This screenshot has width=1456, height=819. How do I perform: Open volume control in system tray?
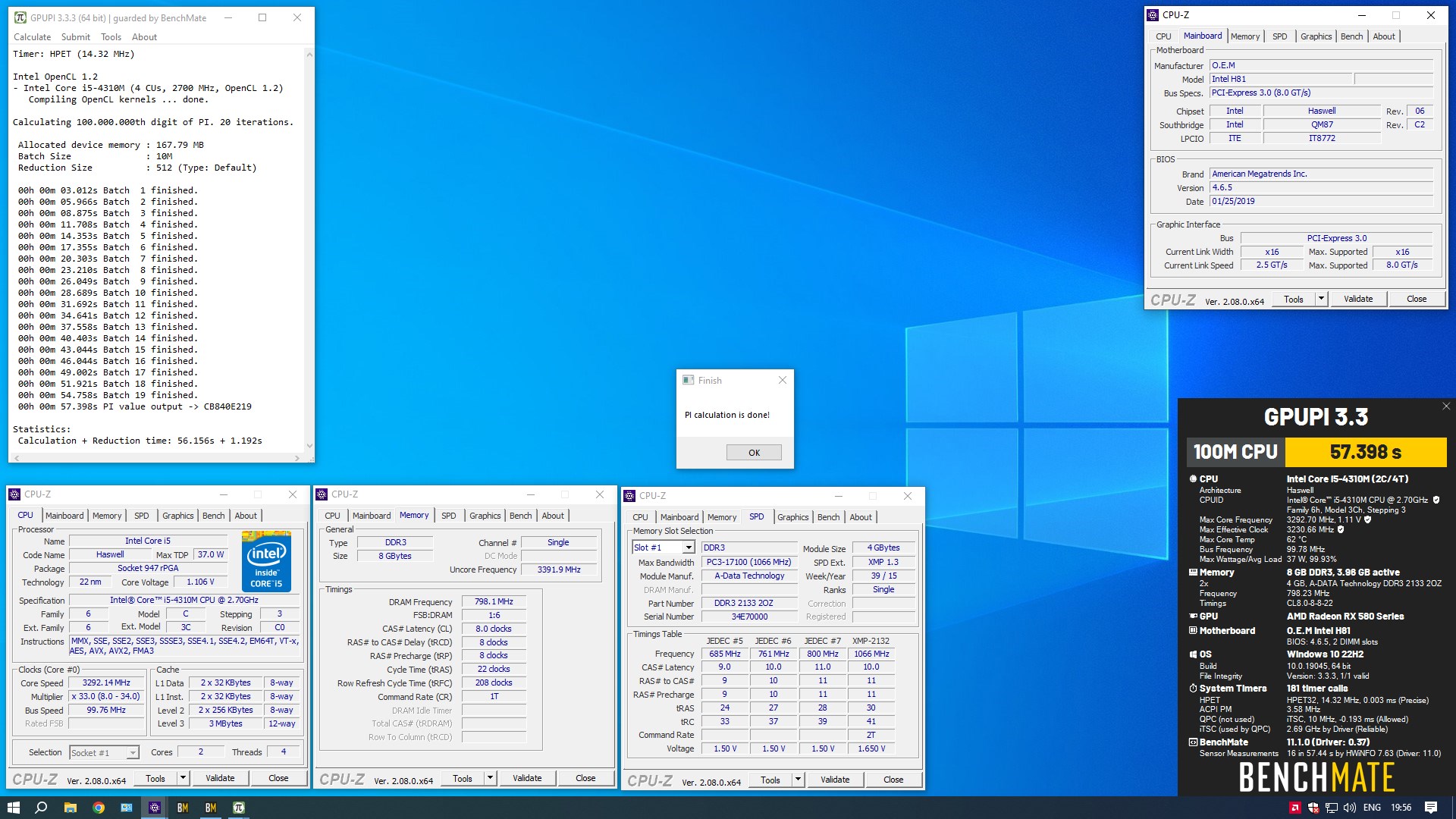point(1350,808)
